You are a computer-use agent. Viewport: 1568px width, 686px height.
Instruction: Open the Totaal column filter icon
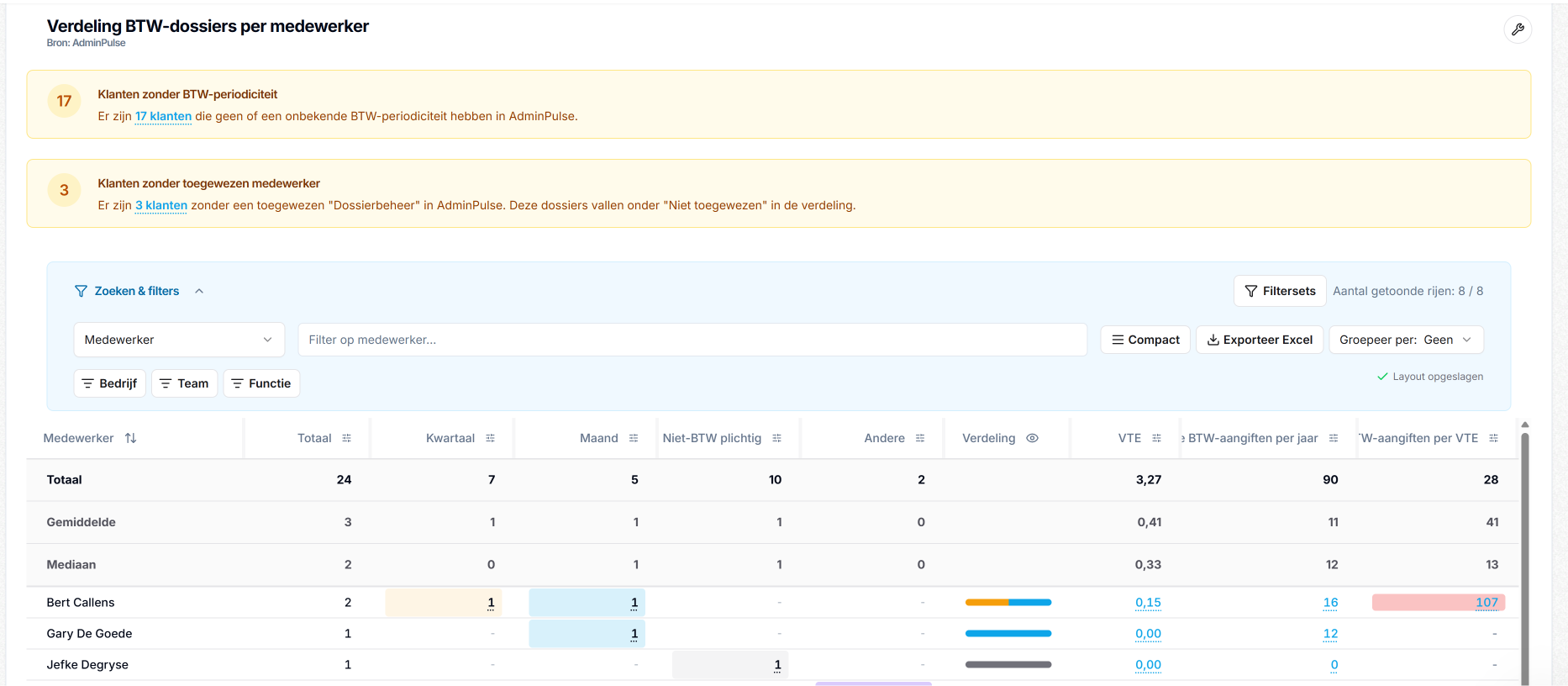coord(346,438)
